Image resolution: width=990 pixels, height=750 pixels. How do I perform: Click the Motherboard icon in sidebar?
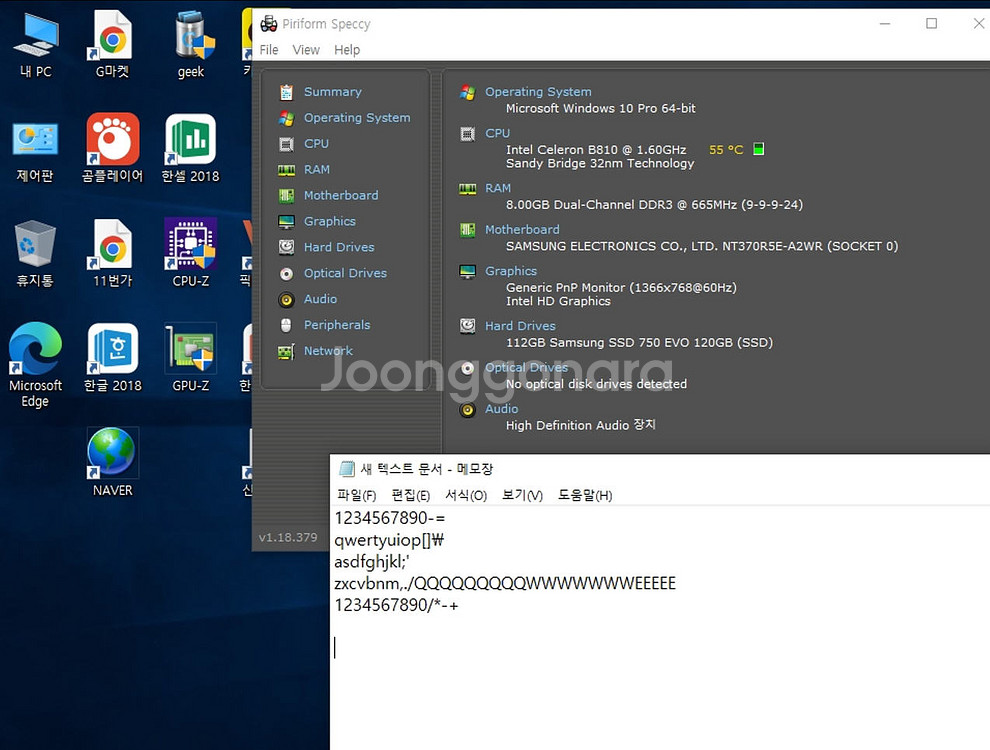point(286,196)
